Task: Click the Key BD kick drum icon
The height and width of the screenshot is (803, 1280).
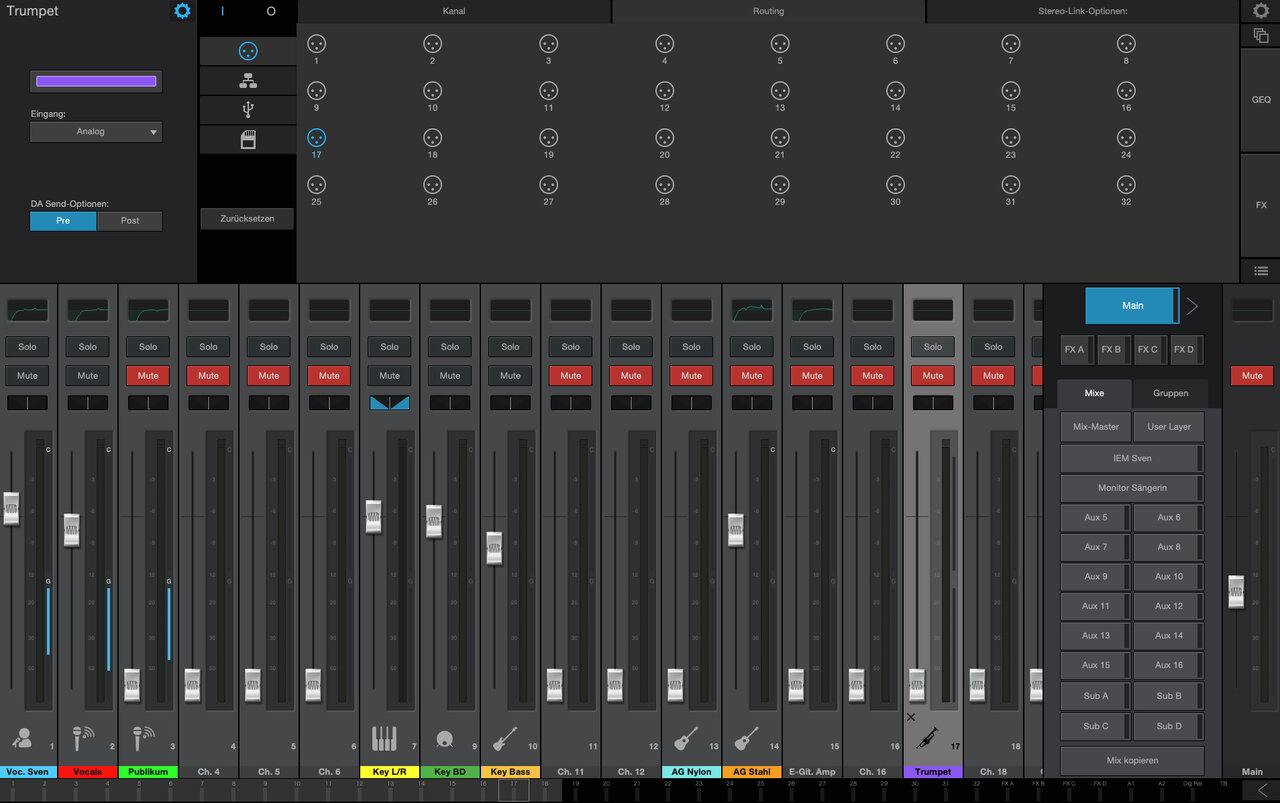Action: tap(445, 740)
